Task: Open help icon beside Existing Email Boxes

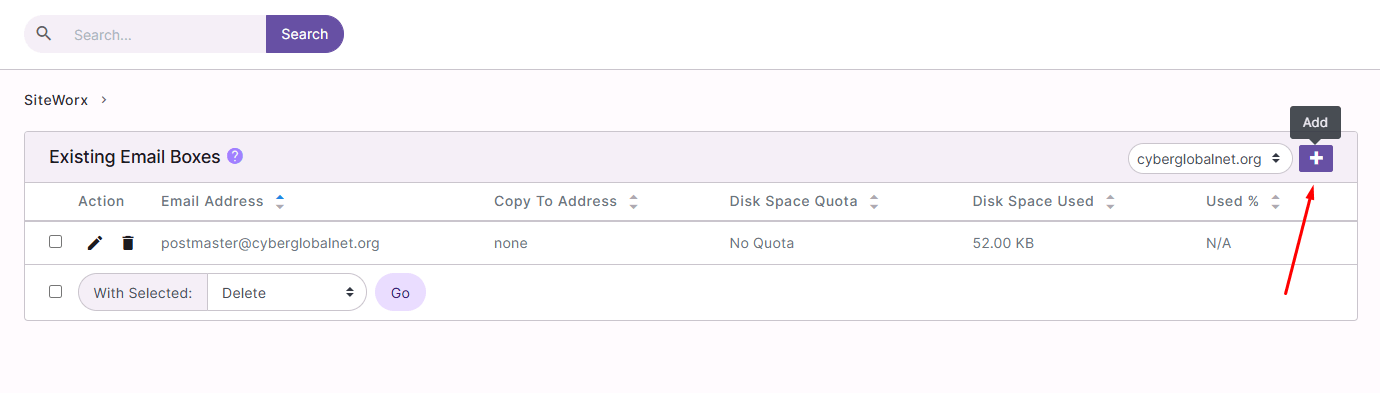Action: (235, 156)
